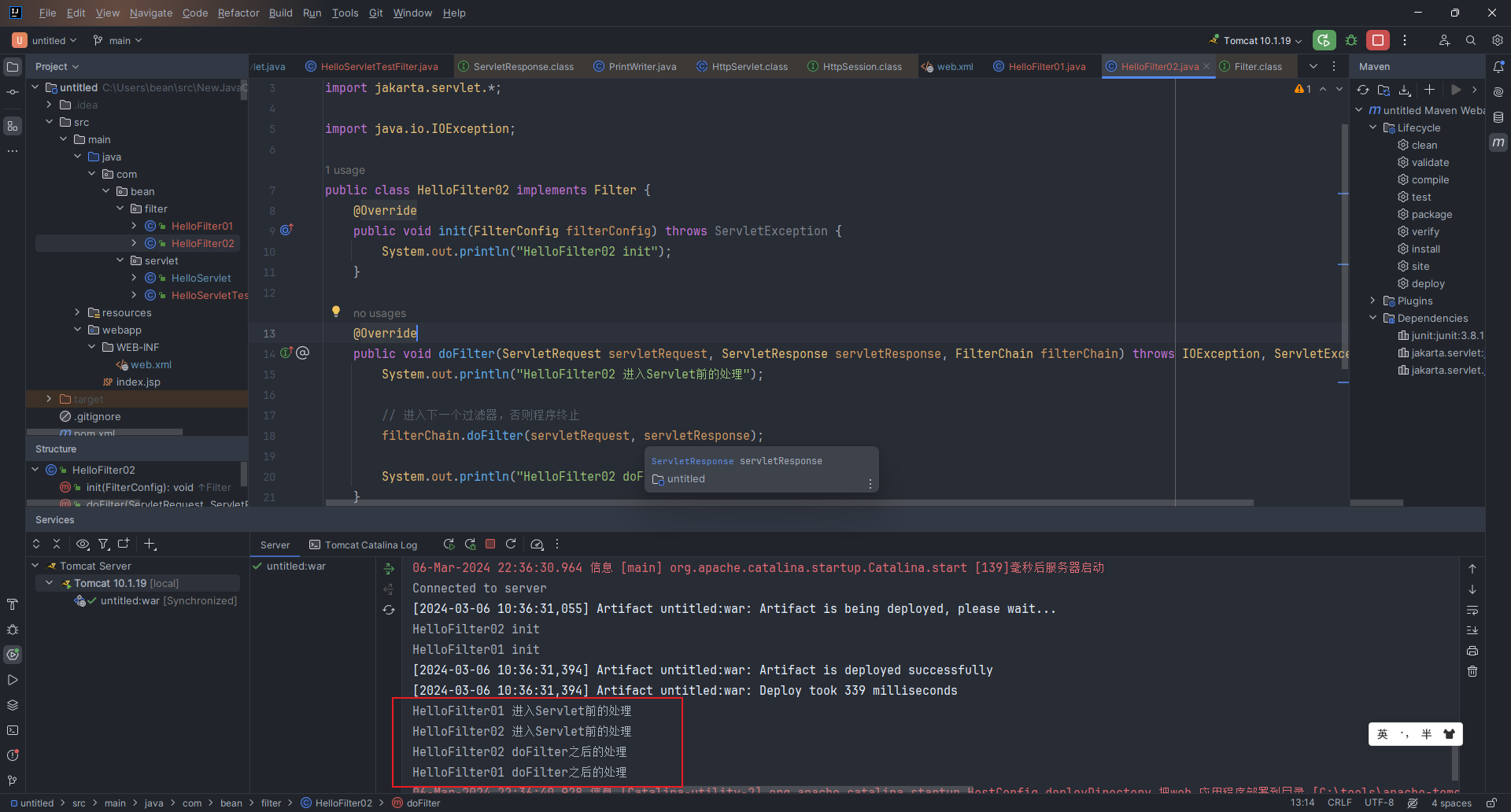Open the Navigate menu
Viewport: 1511px width, 812px height.
click(x=151, y=13)
